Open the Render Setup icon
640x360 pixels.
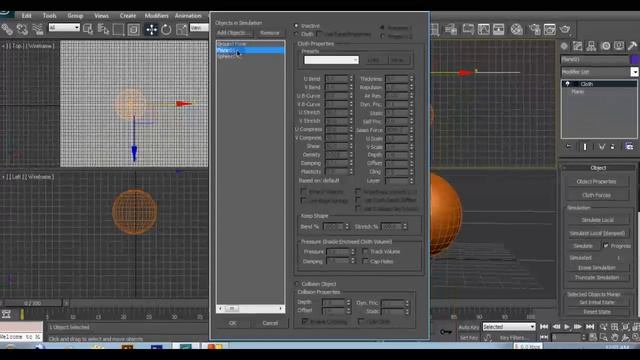point(535,29)
